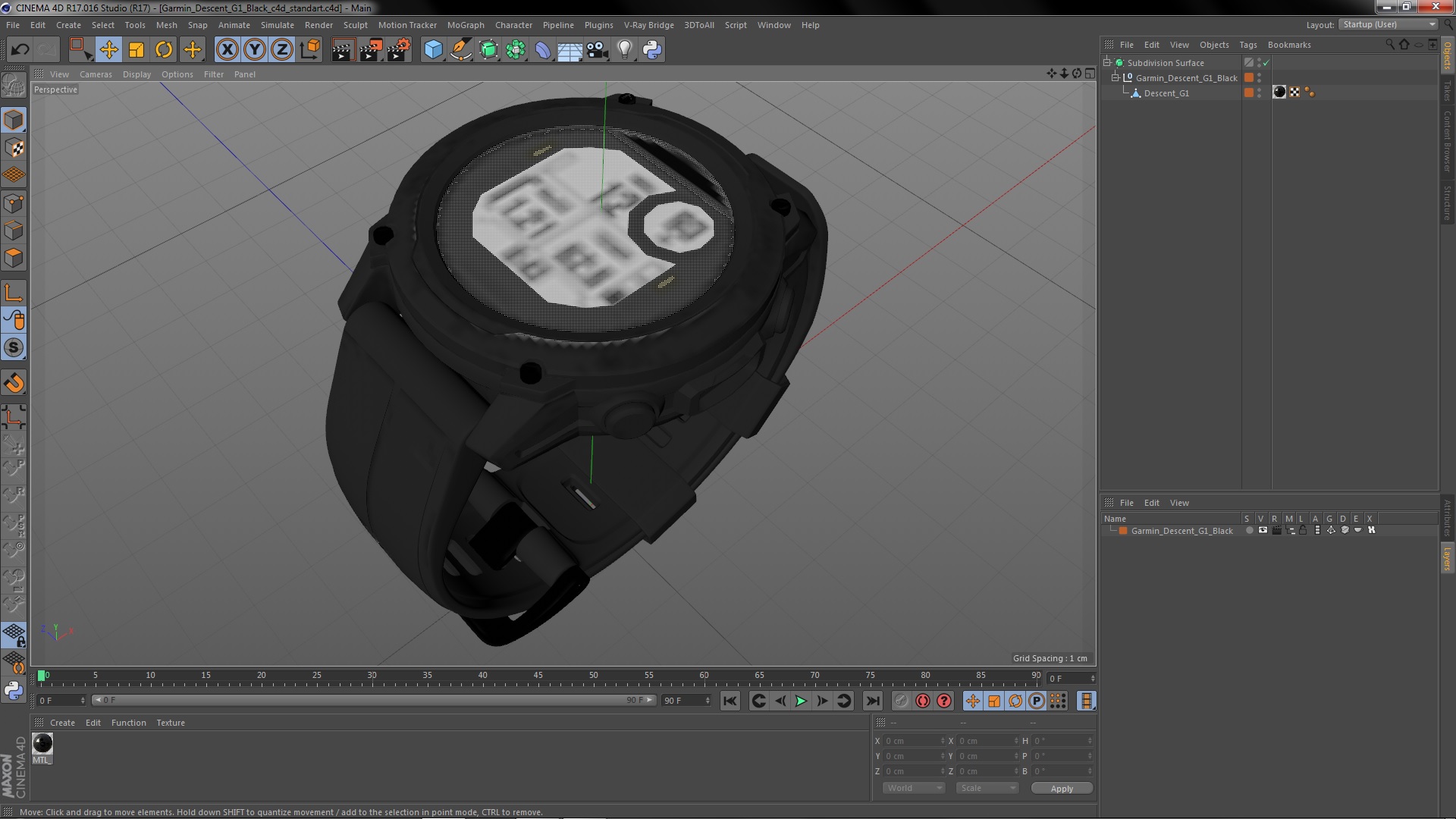Image resolution: width=1456 pixels, height=819 pixels.
Task: Open Edit Render Settings icon
Action: (x=399, y=50)
